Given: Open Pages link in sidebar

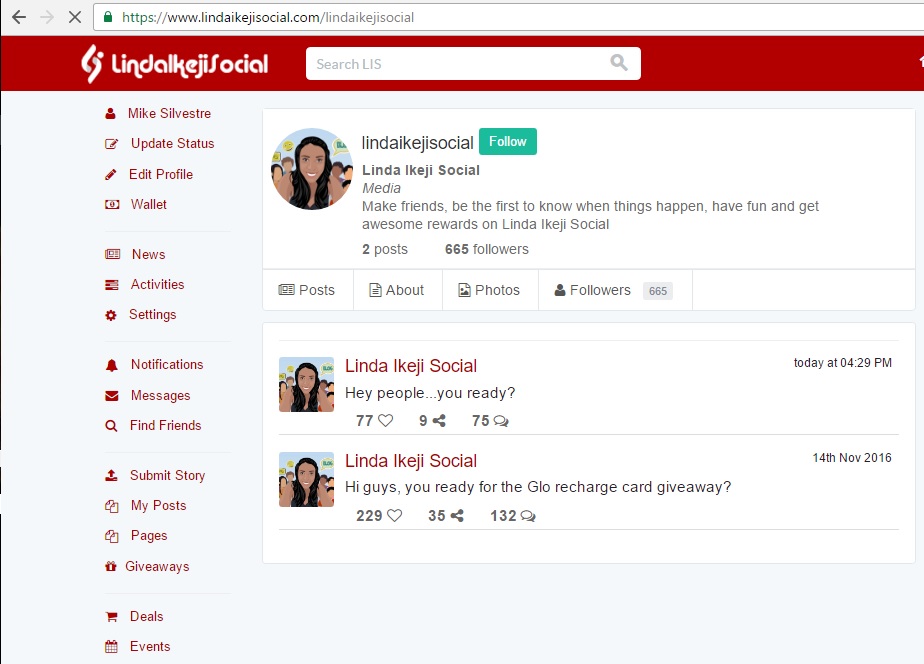Looking at the screenshot, I should tap(149, 536).
